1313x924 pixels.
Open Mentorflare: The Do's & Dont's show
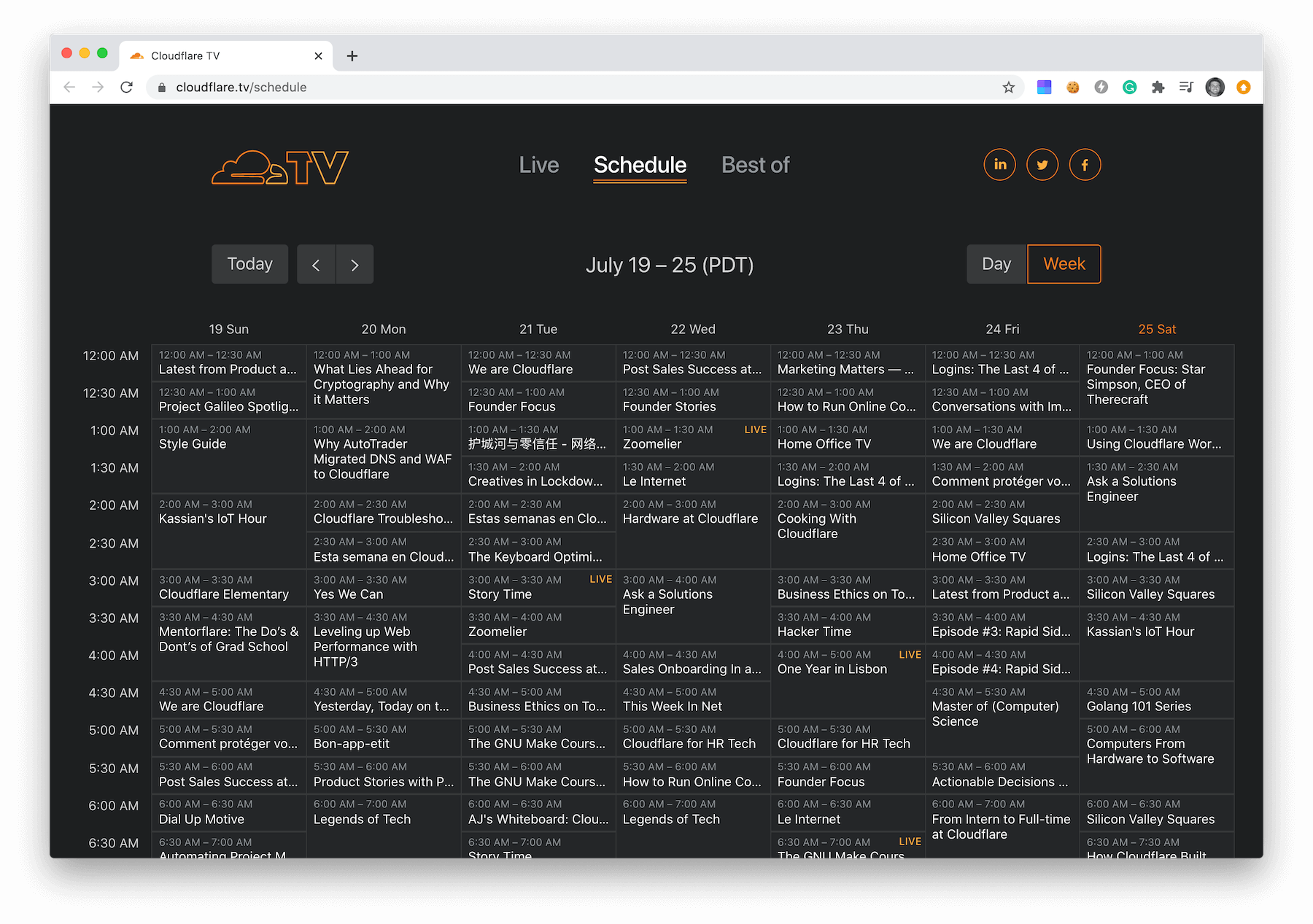click(228, 644)
